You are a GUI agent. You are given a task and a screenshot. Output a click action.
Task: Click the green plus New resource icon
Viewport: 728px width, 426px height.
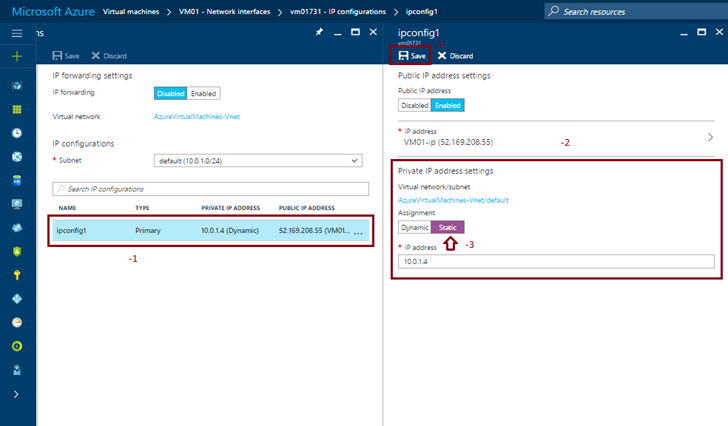(17, 56)
